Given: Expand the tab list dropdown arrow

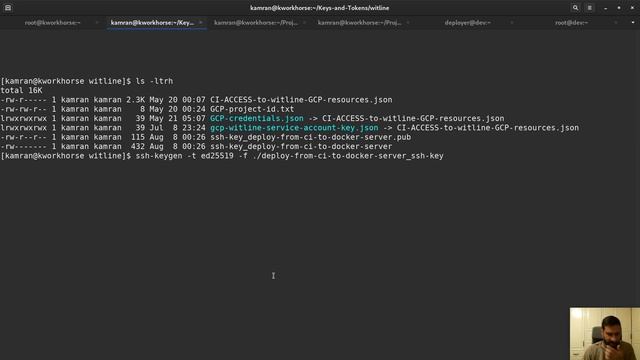Looking at the screenshot, I should (x=633, y=23).
